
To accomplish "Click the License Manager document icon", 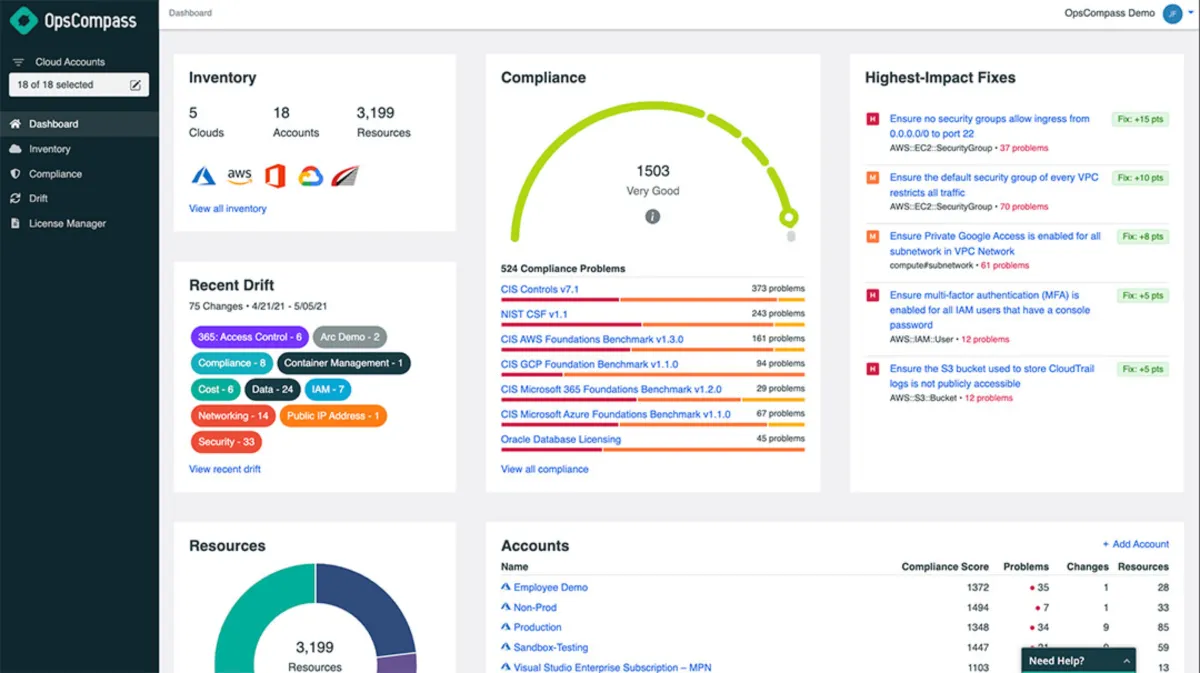I will (15, 224).
